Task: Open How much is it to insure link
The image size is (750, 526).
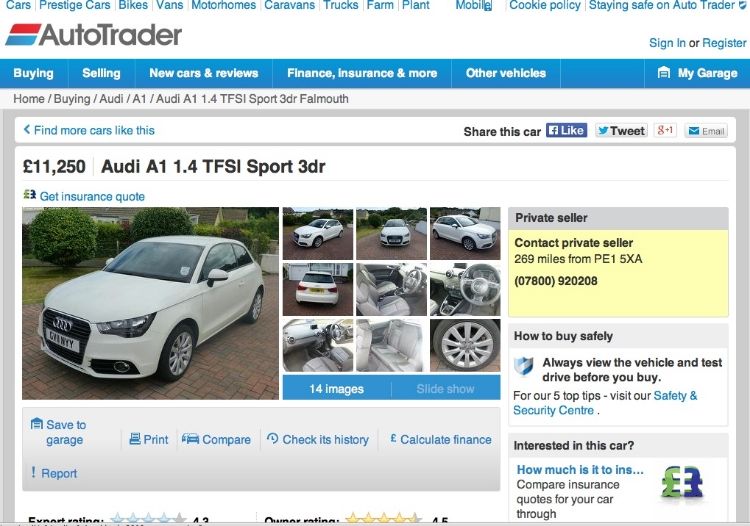Action: 580,470
